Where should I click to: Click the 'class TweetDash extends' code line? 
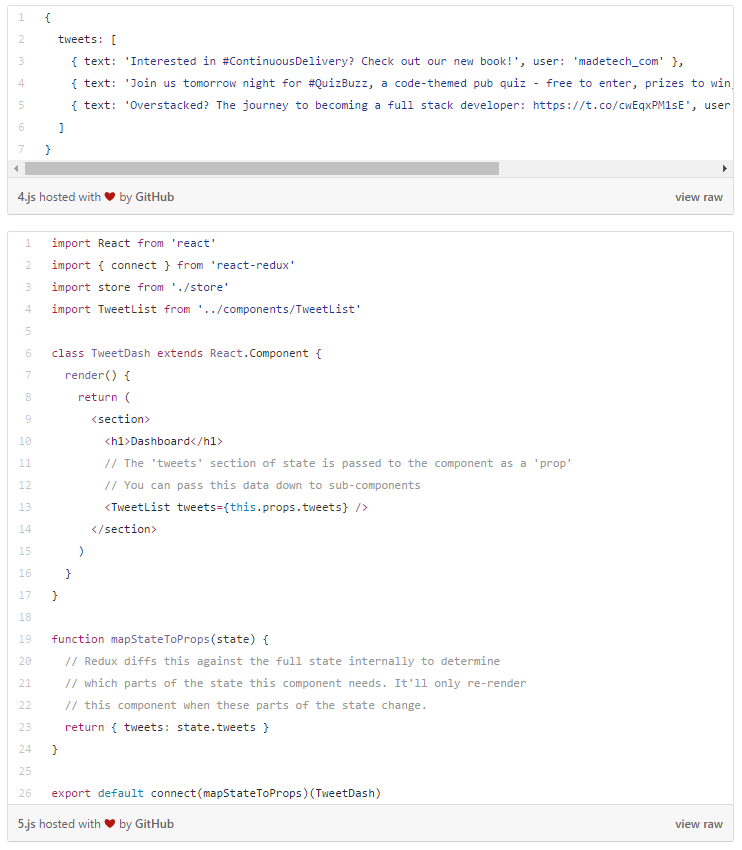(186, 353)
